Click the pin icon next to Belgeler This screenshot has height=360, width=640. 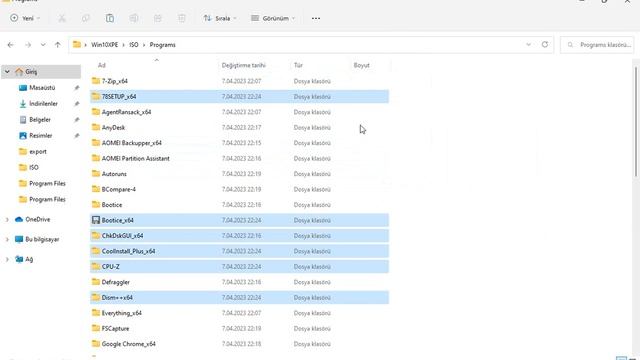pyautogui.click(x=77, y=120)
